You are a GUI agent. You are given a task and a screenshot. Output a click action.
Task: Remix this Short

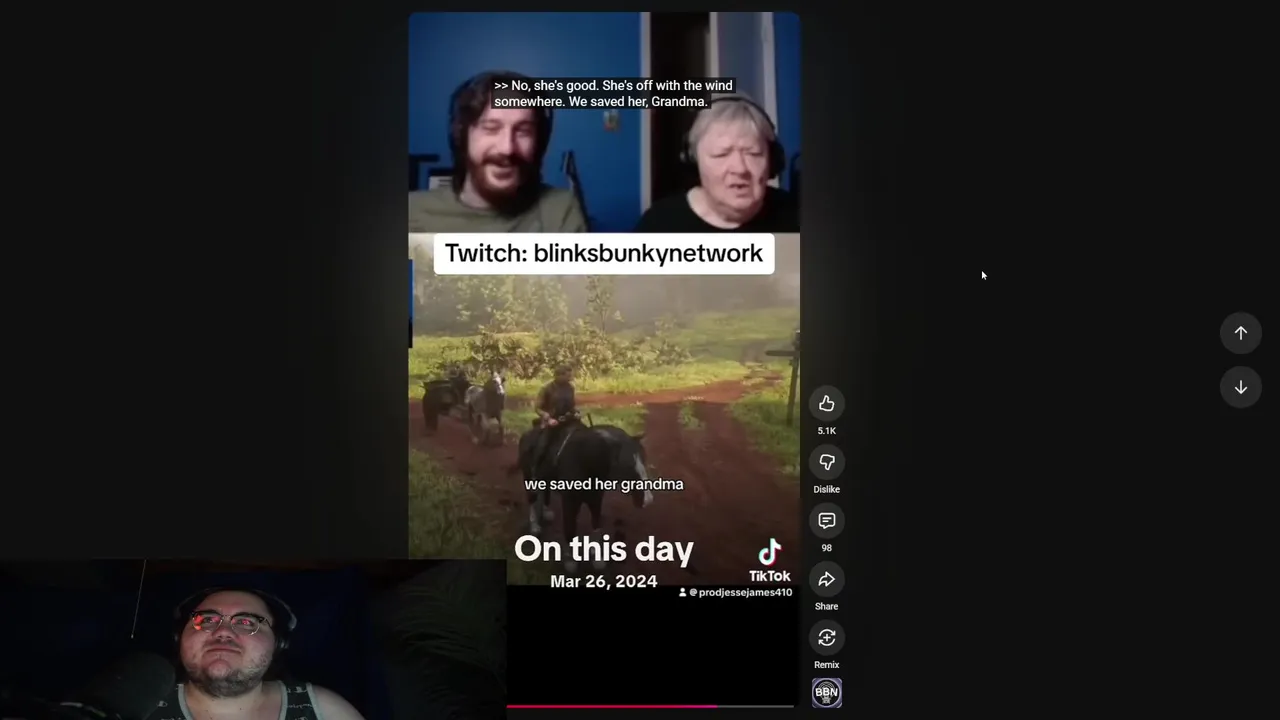826,638
